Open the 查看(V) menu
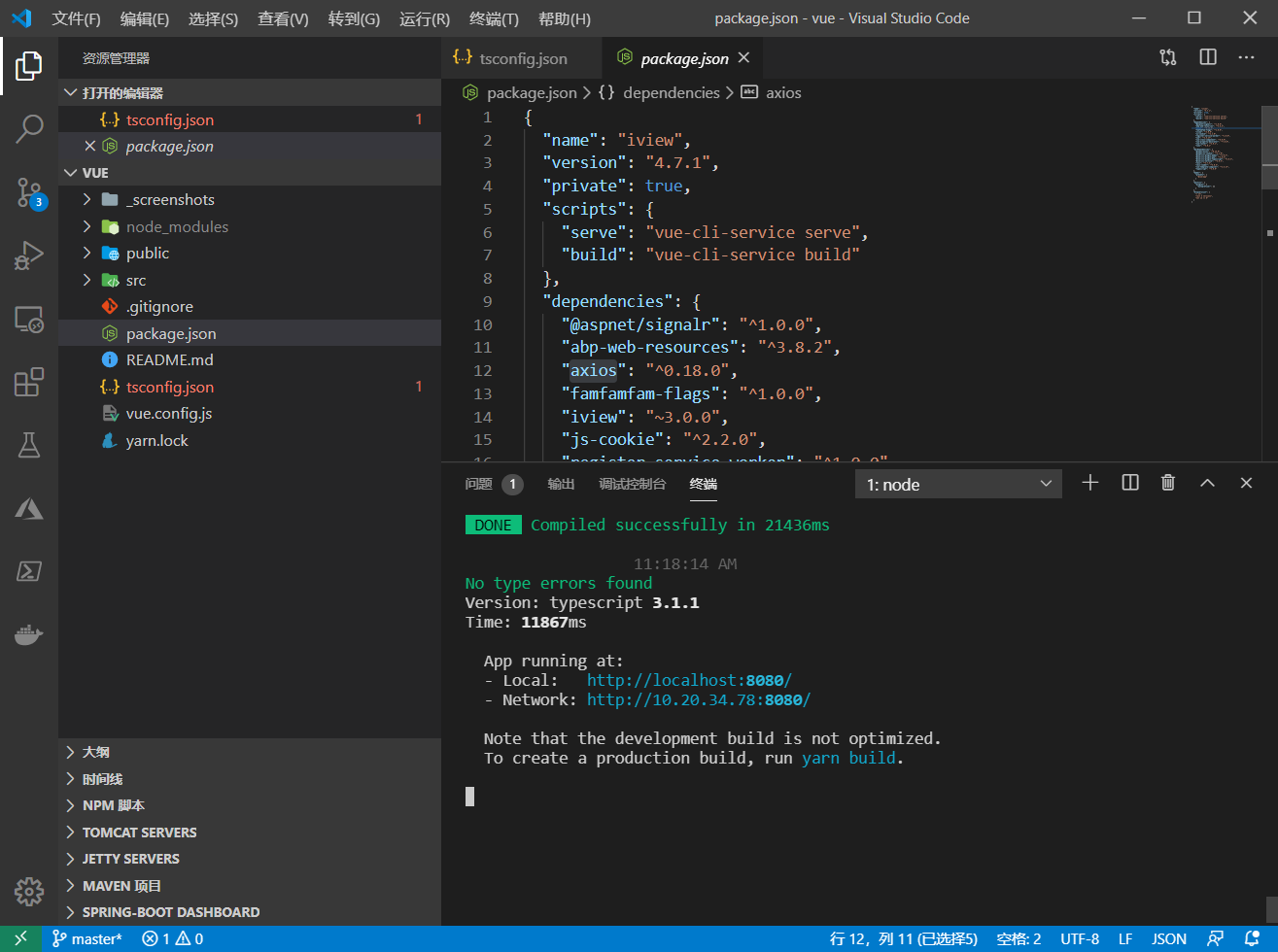The image size is (1278, 952). pyautogui.click(x=283, y=18)
